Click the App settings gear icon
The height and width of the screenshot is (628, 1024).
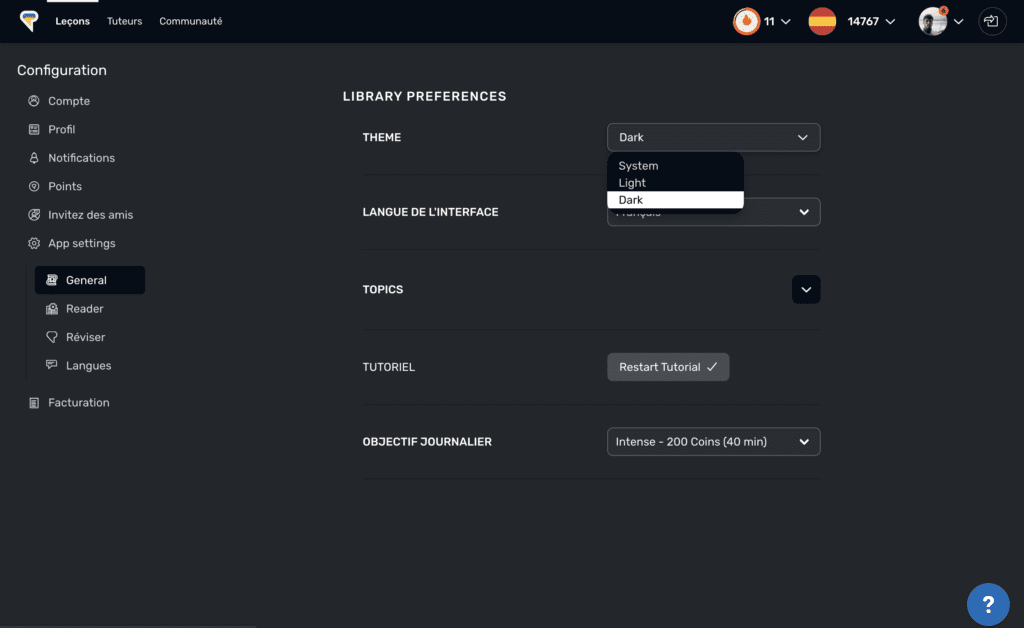(x=34, y=244)
